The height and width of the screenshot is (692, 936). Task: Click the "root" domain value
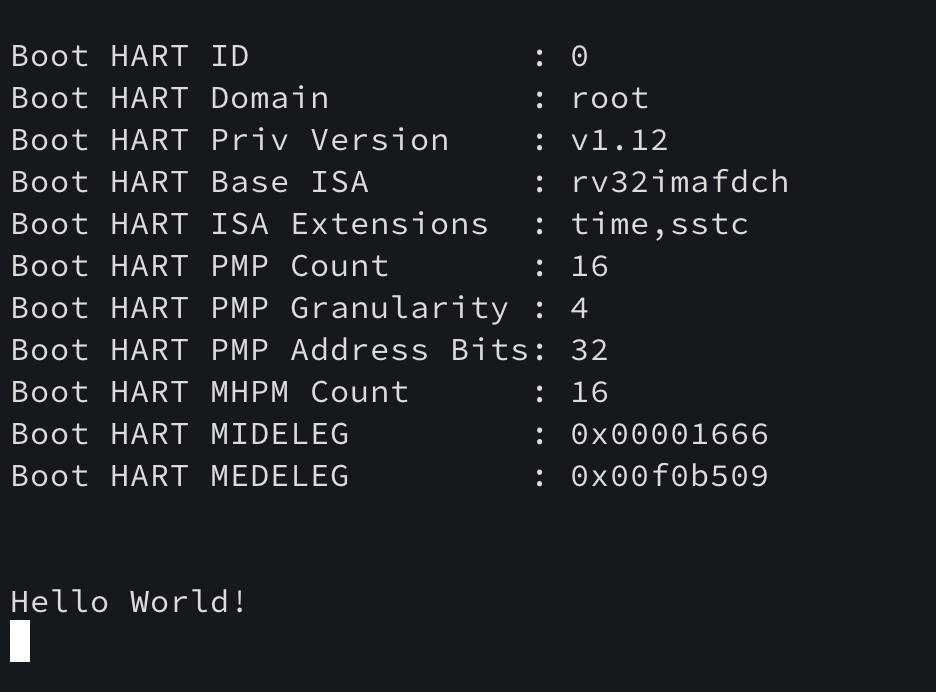point(609,98)
